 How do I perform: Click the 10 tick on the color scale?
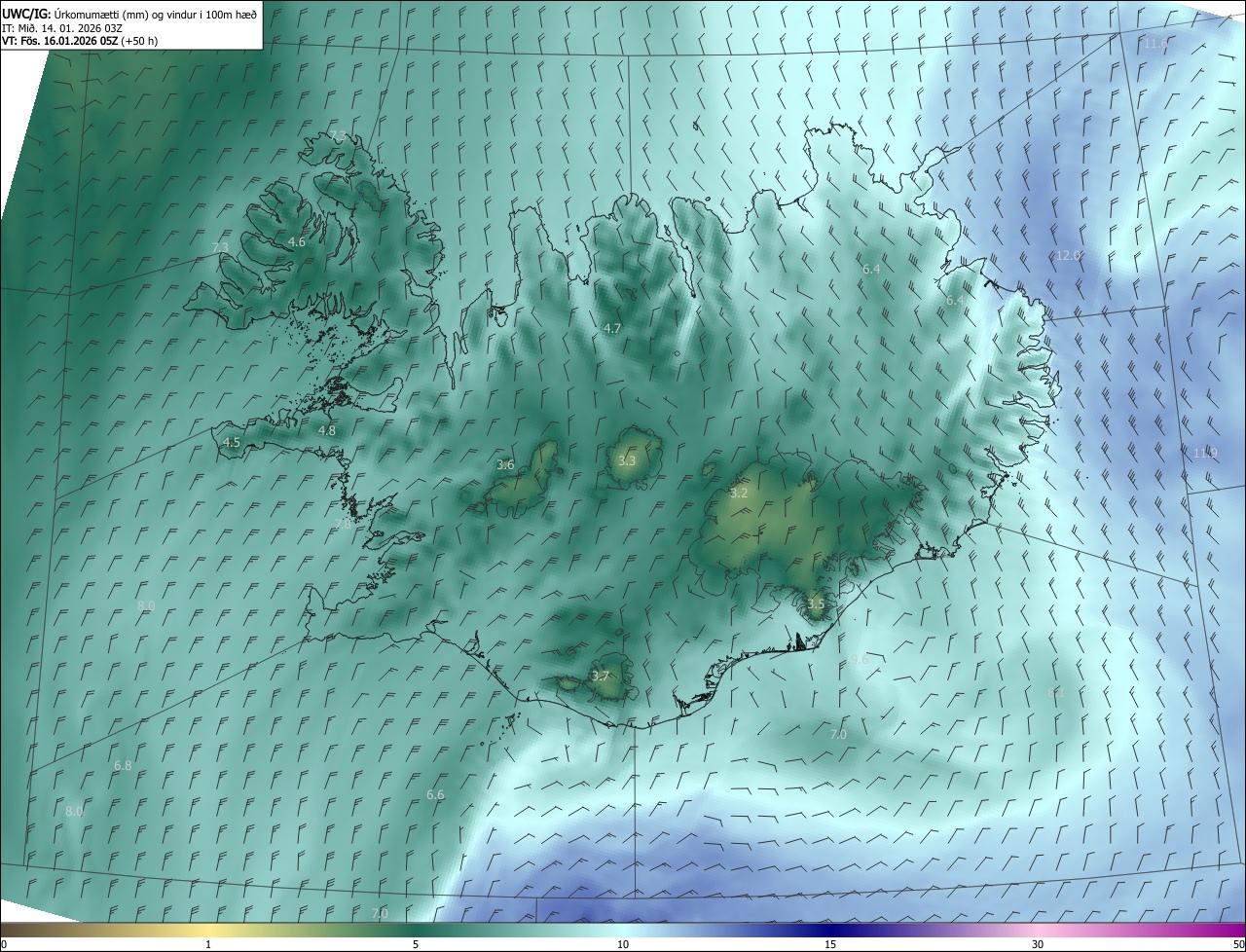tap(623, 944)
